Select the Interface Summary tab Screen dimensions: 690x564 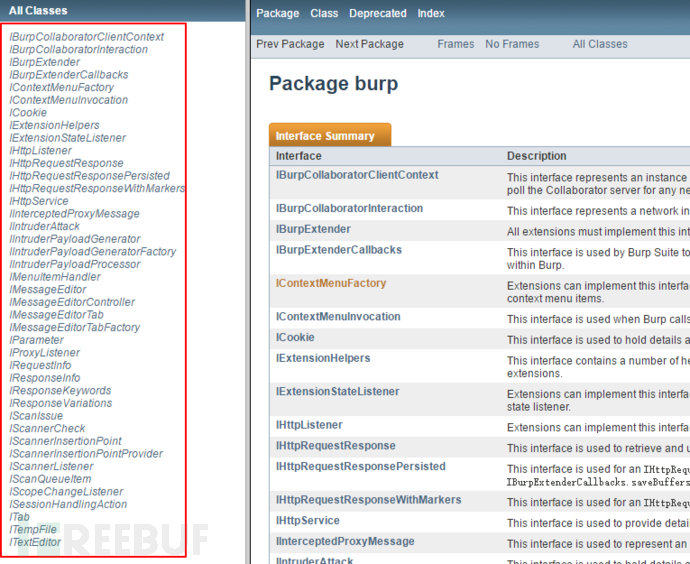[330, 136]
